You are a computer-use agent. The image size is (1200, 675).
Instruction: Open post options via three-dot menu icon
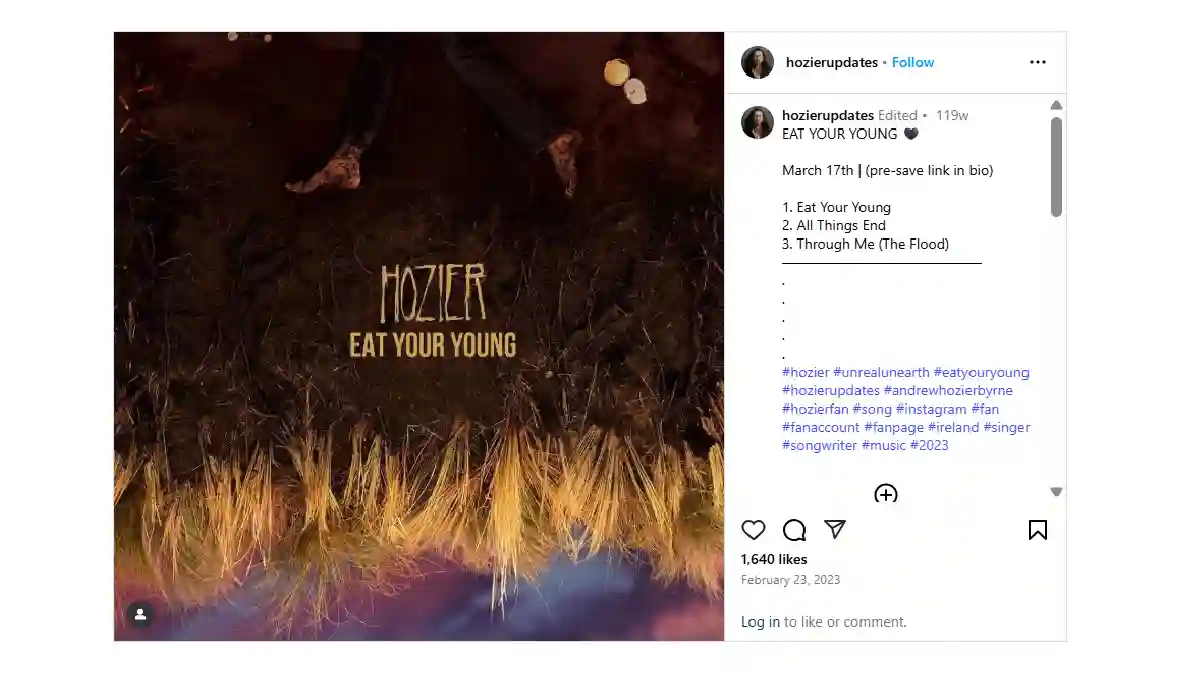(1037, 62)
